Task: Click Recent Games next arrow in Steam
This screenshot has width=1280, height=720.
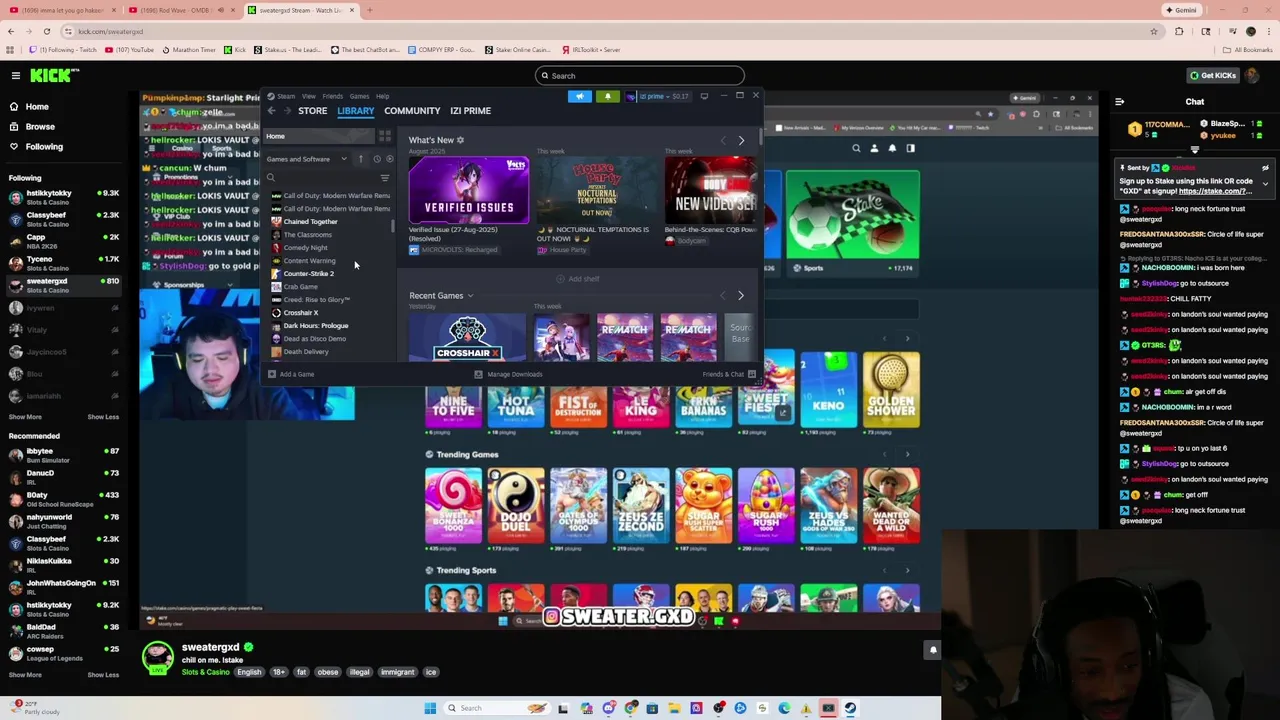Action: [x=741, y=295]
